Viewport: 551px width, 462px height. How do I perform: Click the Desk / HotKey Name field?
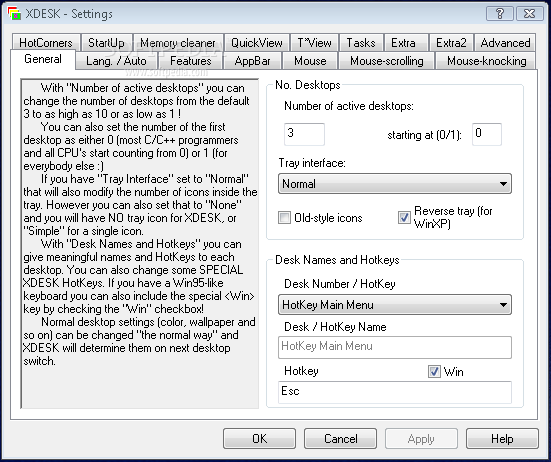395,347
